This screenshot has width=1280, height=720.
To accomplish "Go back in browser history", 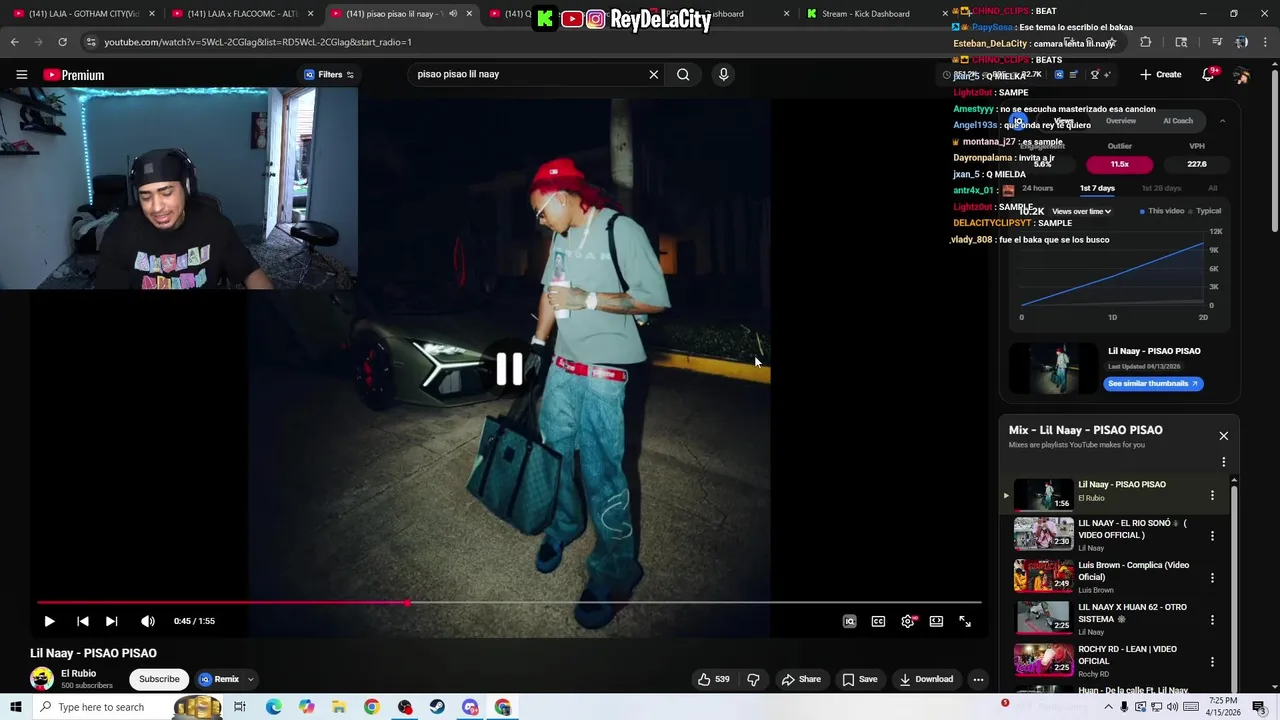I will pyautogui.click(x=14, y=42).
